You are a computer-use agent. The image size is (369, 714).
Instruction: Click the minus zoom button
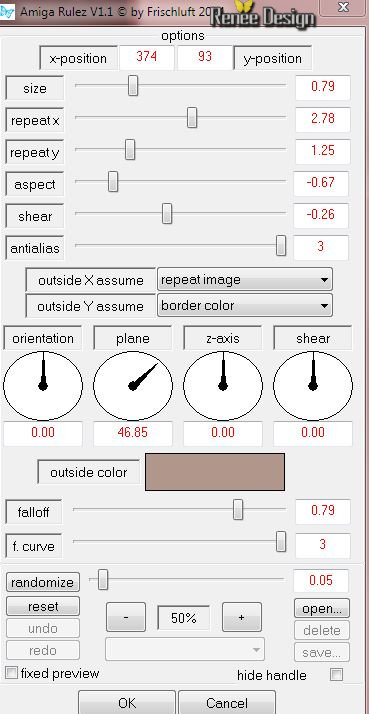click(126, 617)
